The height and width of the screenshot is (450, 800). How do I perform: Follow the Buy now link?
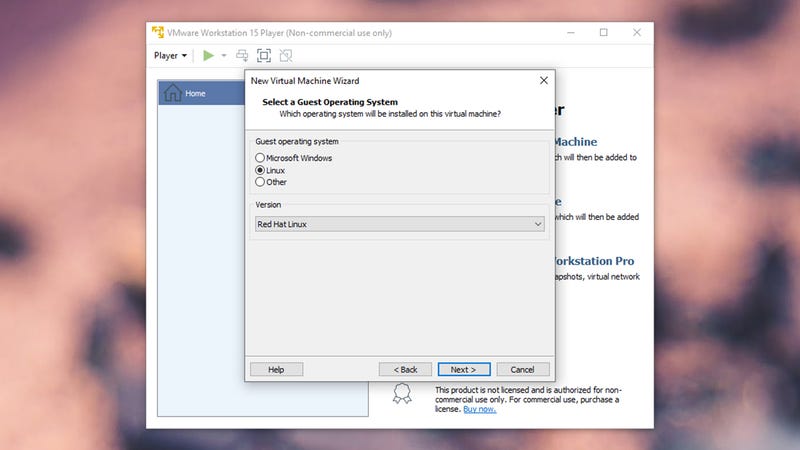[480, 409]
